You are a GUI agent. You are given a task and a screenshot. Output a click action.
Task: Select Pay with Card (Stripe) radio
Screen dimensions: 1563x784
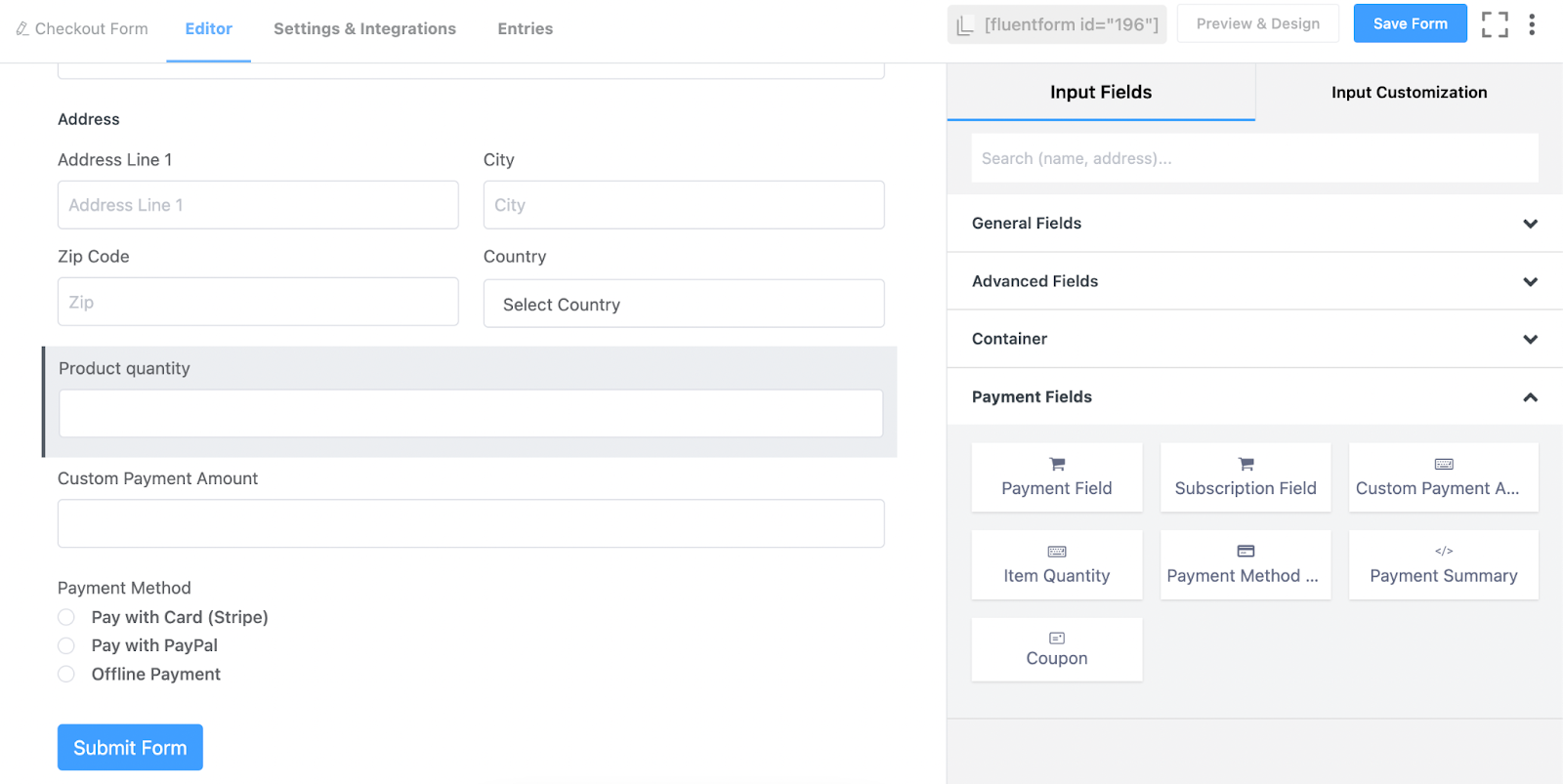(x=66, y=617)
